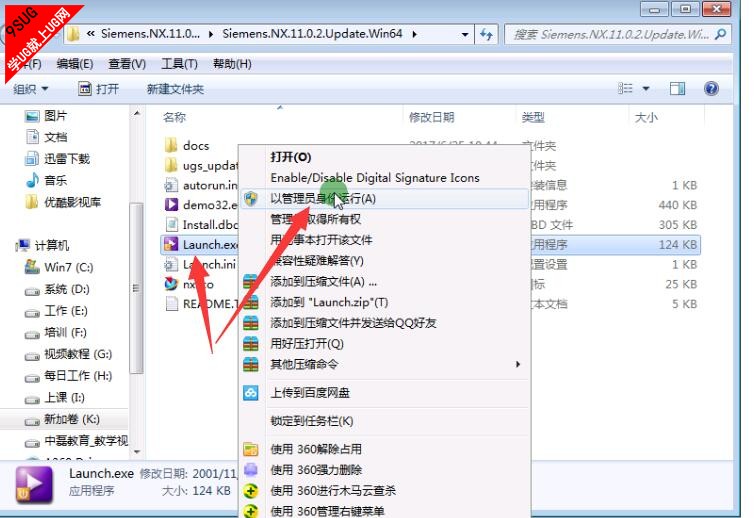The height and width of the screenshot is (518, 755).
Task: Click navigation pane scrollbar up arrow
Action: tap(137, 114)
